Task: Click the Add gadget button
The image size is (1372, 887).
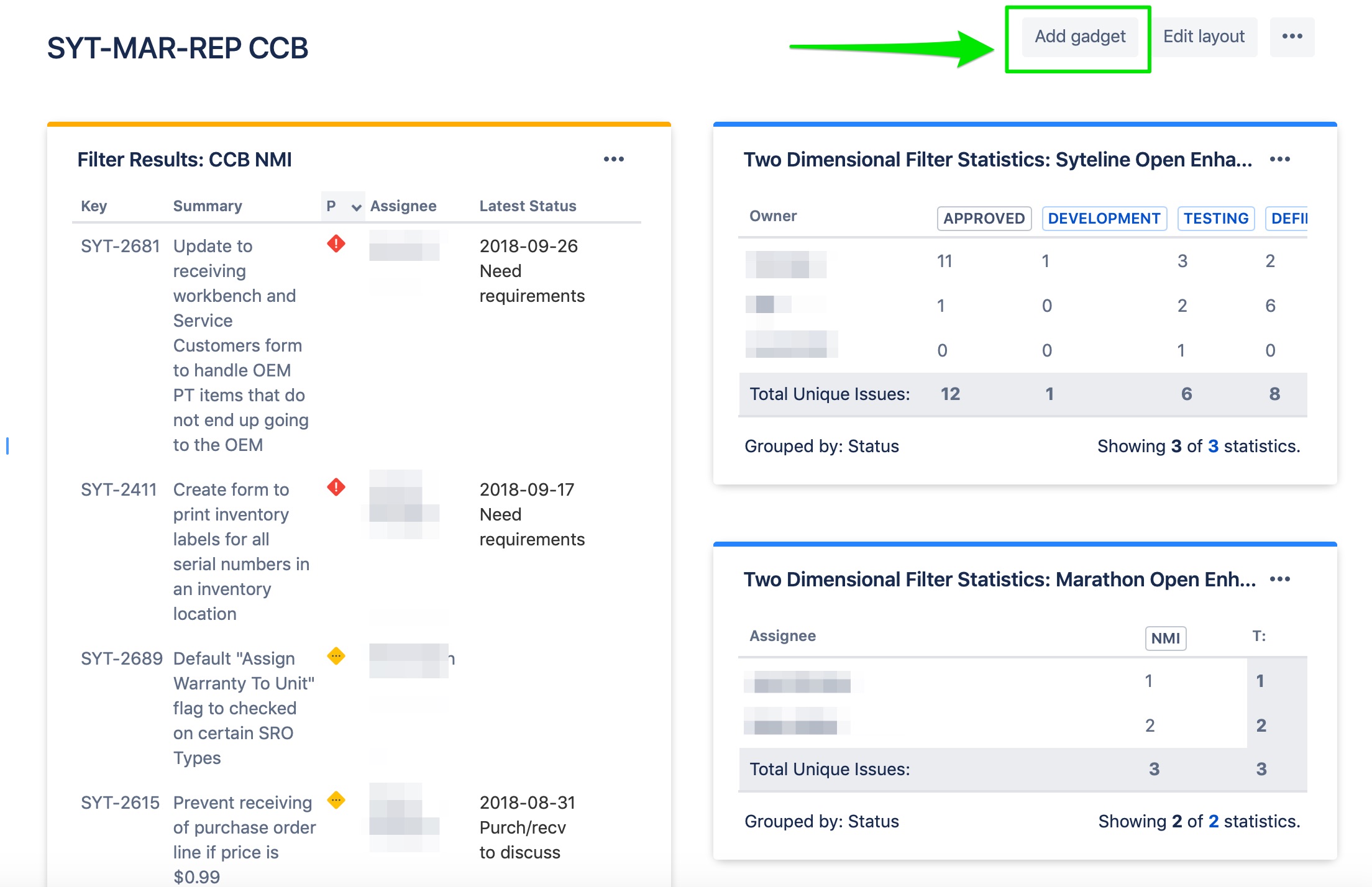Action: click(x=1080, y=37)
